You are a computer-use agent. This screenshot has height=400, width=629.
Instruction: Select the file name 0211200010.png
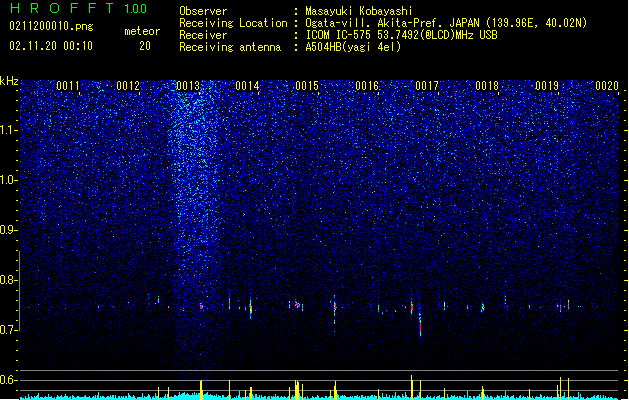click(x=51, y=27)
